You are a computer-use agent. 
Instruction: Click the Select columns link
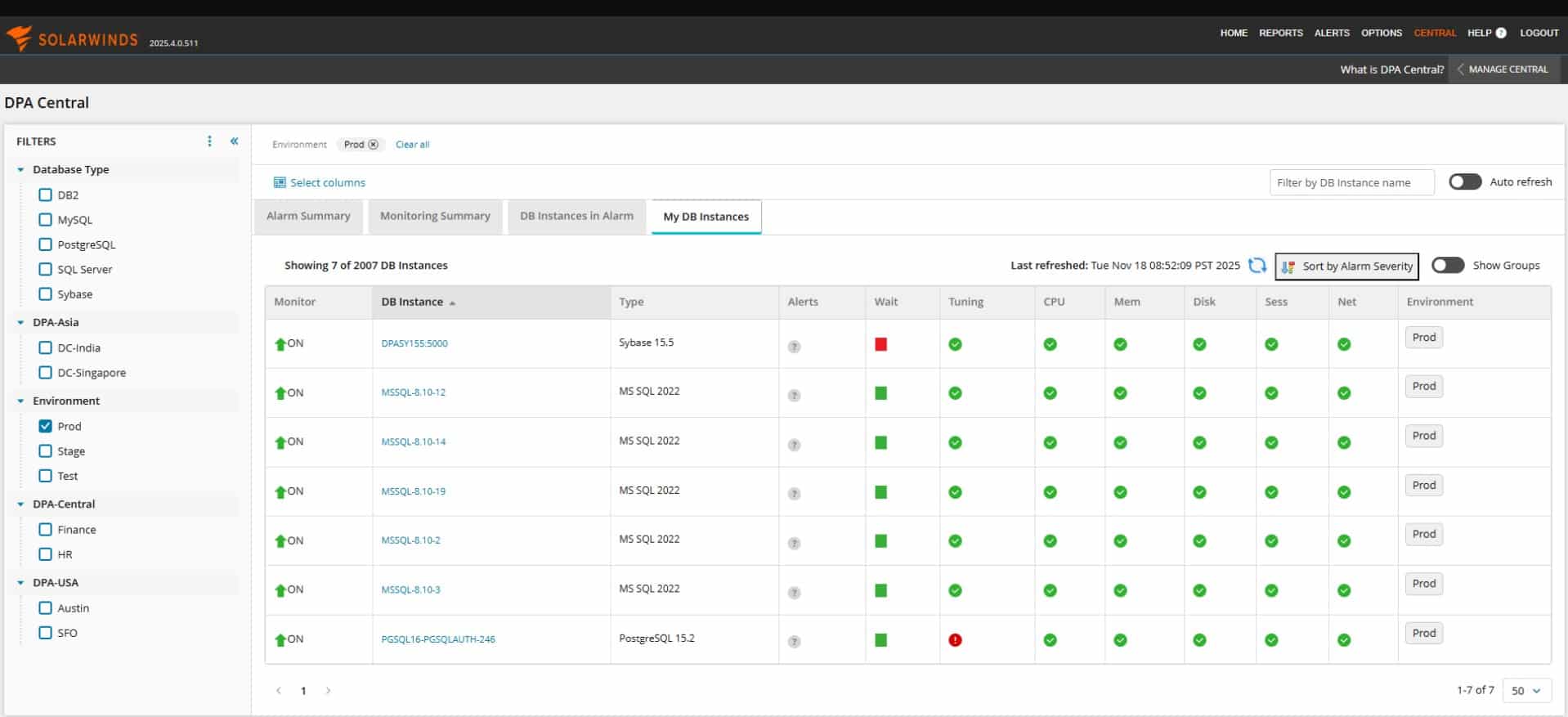pyautogui.click(x=320, y=182)
